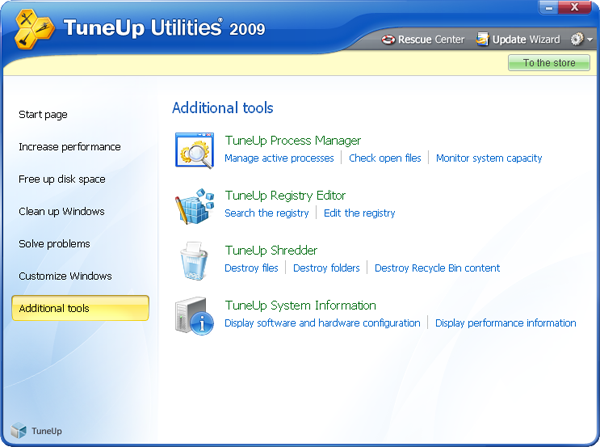Click the TuneUp Process Manager magnifier icon
The image size is (600, 447).
(194, 150)
